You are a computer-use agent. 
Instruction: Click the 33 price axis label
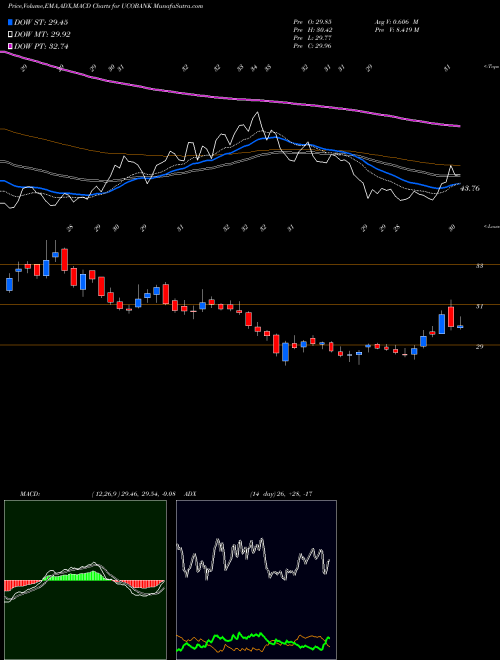tap(479, 266)
